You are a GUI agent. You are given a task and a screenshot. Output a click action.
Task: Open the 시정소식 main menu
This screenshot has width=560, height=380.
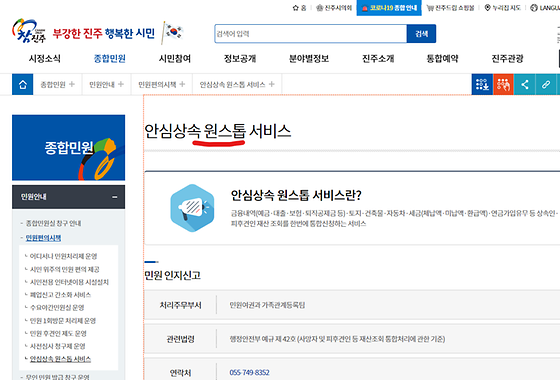point(45,59)
